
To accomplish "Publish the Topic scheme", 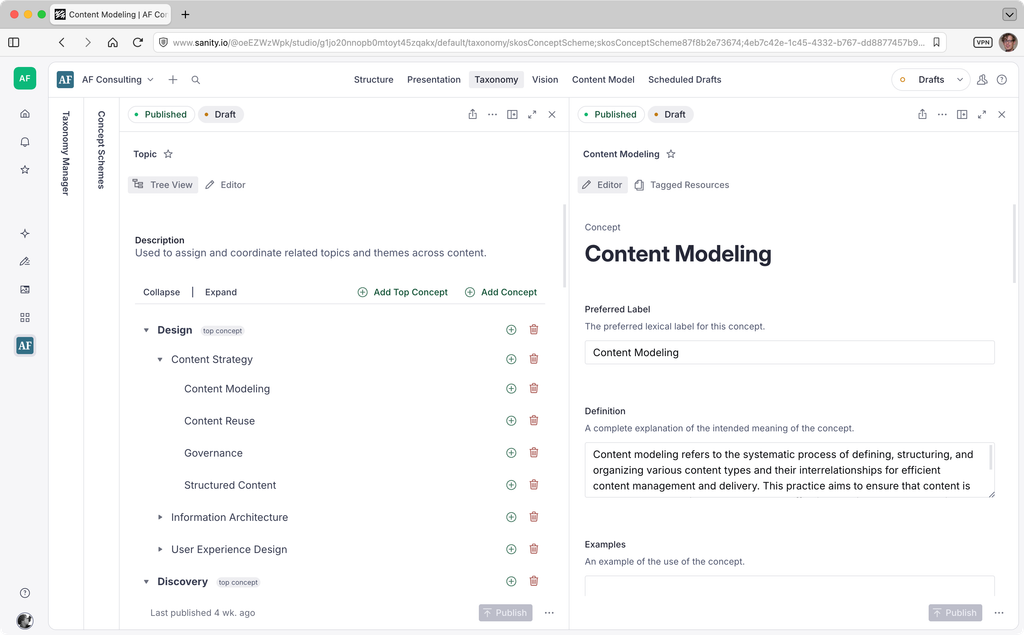I will coord(505,613).
